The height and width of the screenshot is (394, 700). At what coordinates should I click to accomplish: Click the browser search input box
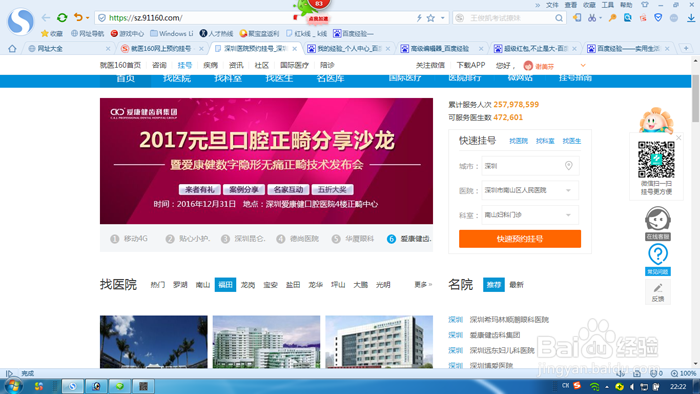click(x=510, y=18)
